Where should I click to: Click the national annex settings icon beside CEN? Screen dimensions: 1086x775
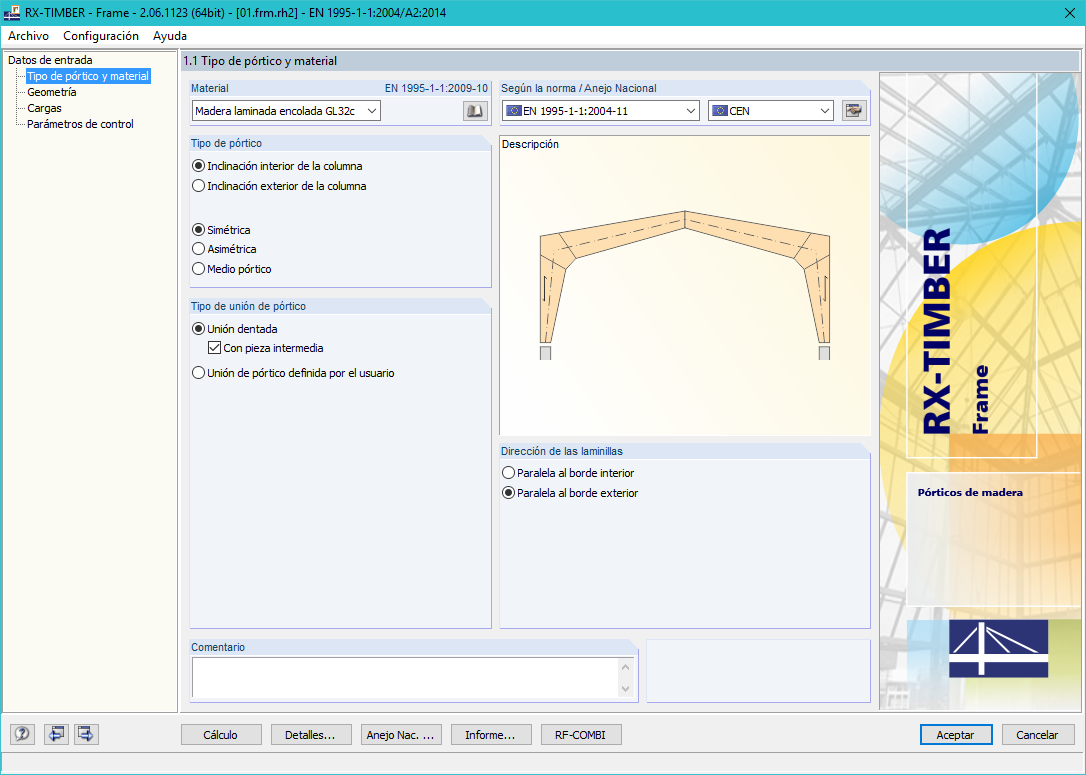(854, 110)
